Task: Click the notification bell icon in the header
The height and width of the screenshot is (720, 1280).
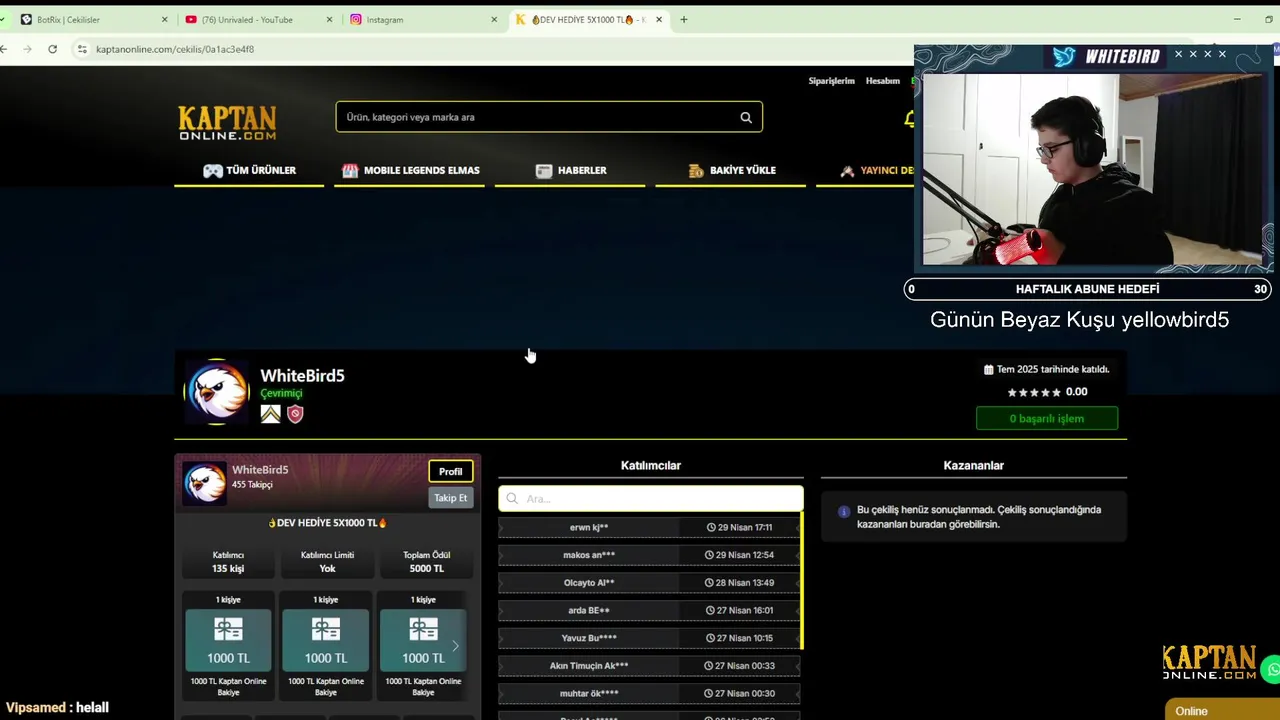Action: pos(909,119)
